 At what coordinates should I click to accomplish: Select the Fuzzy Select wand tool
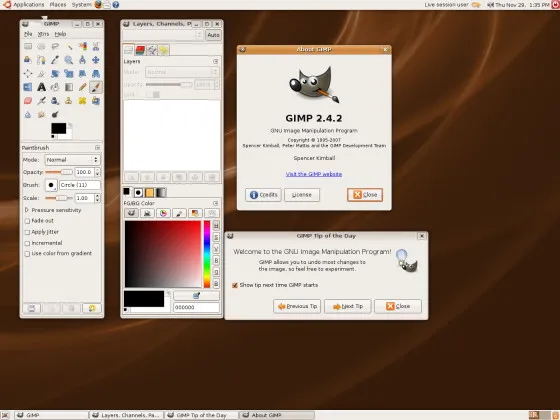69,46
